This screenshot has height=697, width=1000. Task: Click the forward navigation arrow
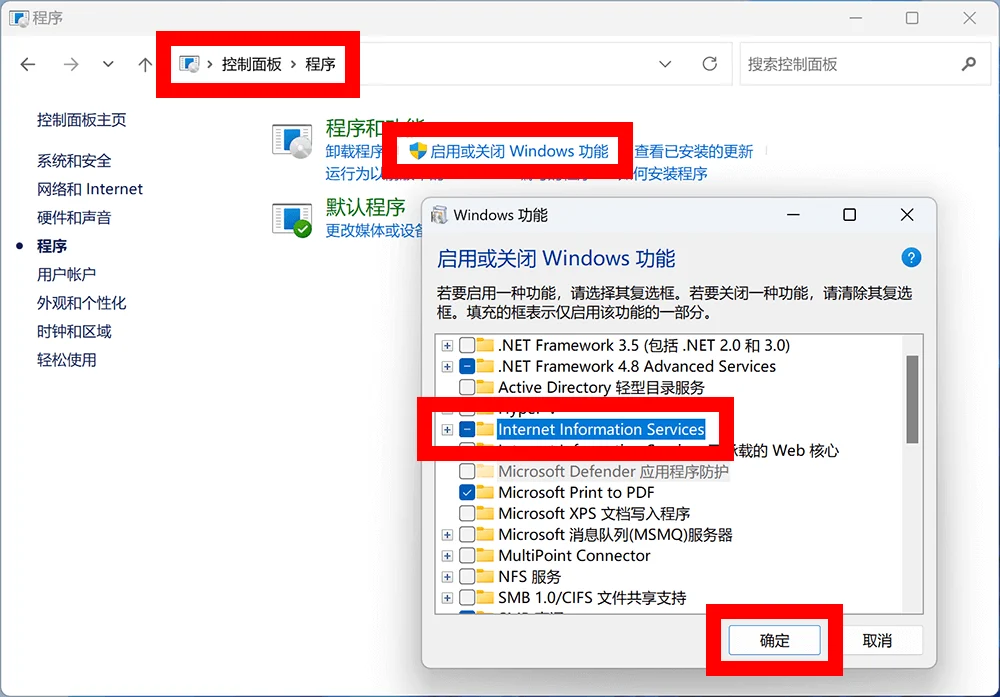[x=71, y=64]
